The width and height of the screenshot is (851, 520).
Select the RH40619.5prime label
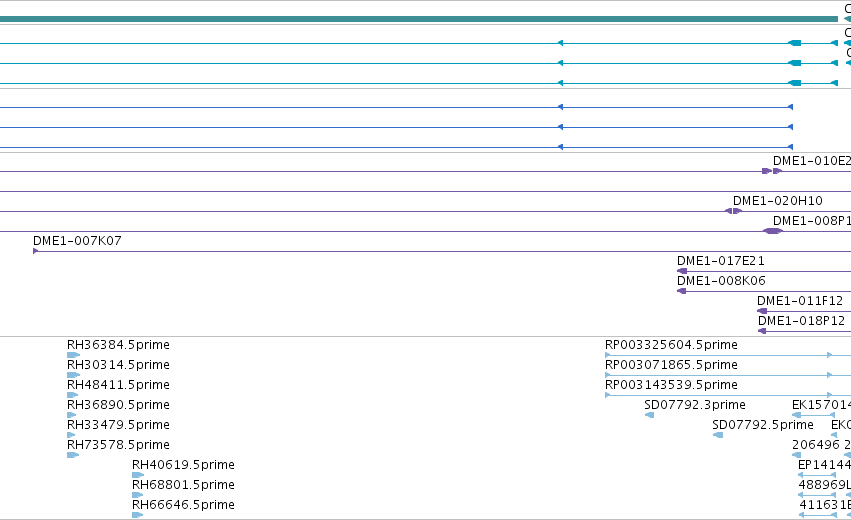[183, 465]
